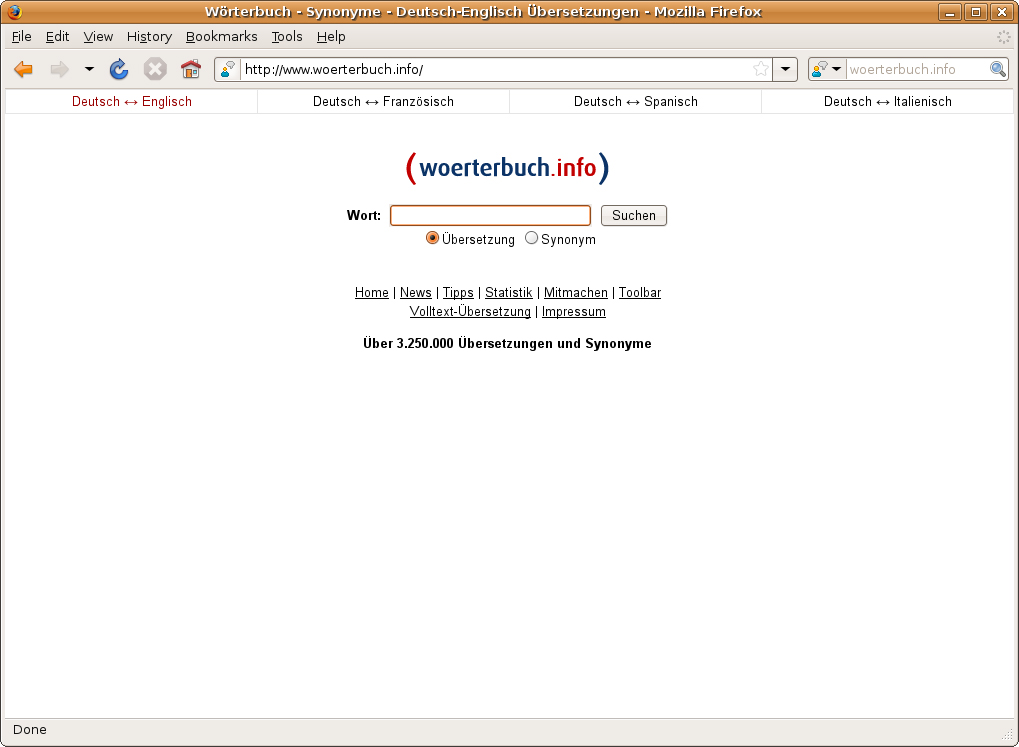1019x747 pixels.
Task: Open the Bookmarks menu
Action: point(222,36)
